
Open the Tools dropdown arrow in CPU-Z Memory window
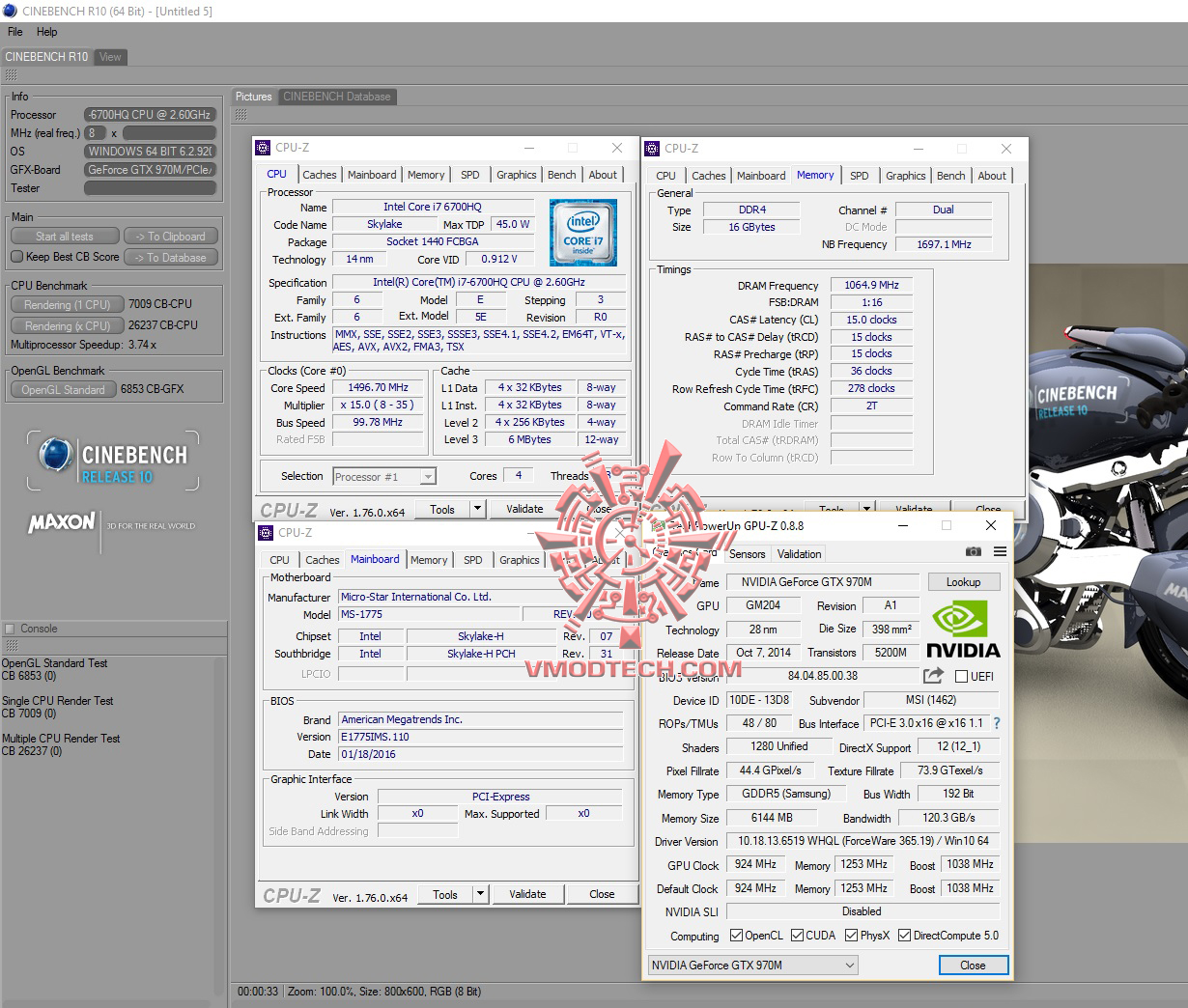pyautogui.click(x=866, y=509)
